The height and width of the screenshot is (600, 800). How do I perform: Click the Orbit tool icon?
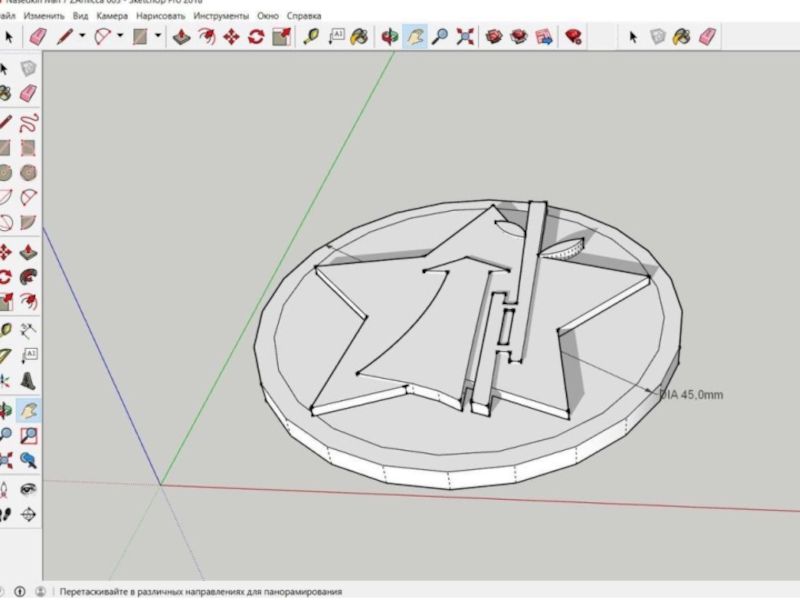(390, 37)
